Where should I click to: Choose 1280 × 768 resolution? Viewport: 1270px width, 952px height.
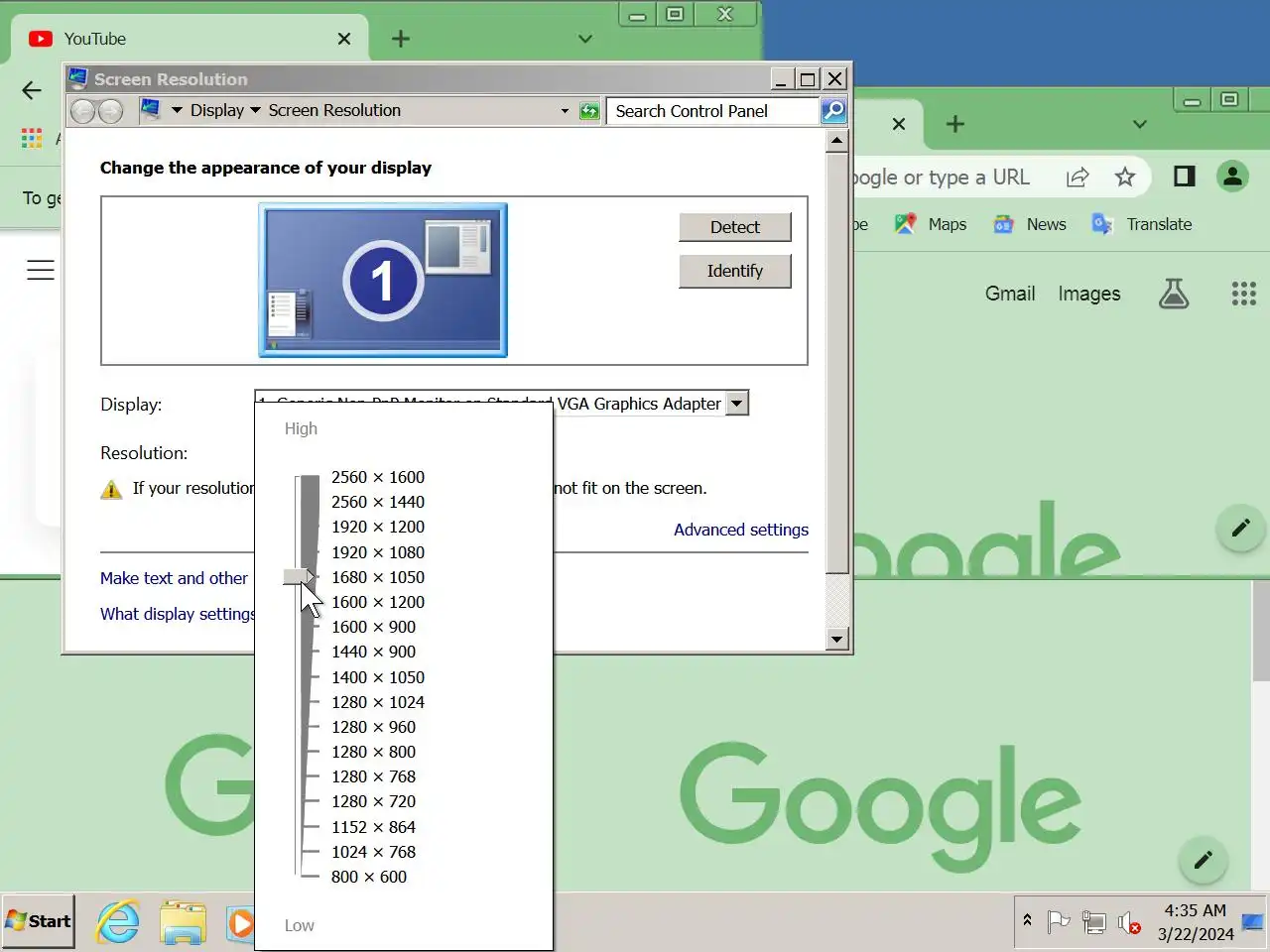click(x=373, y=776)
